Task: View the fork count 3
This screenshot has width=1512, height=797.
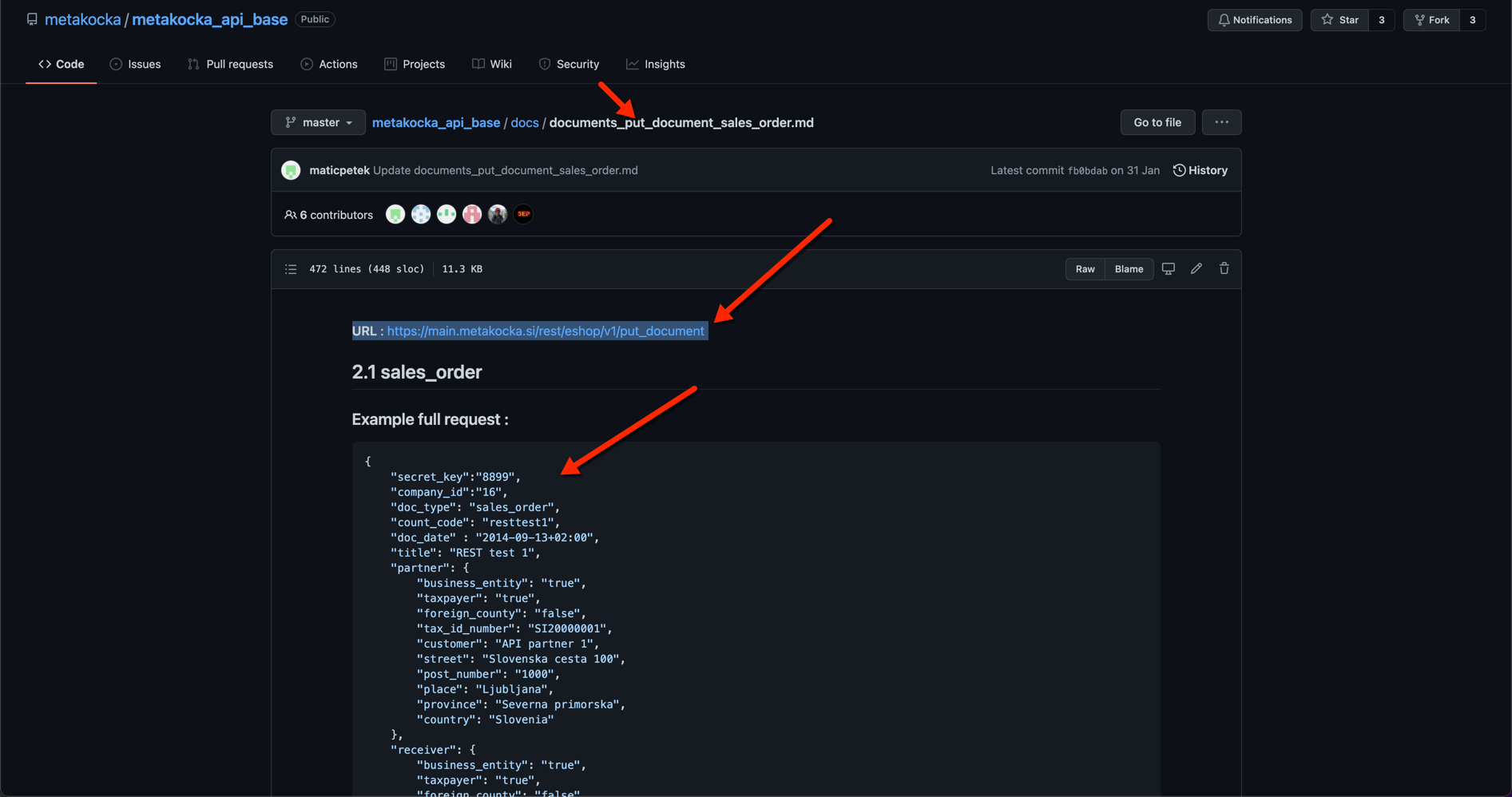Action: click(1473, 20)
